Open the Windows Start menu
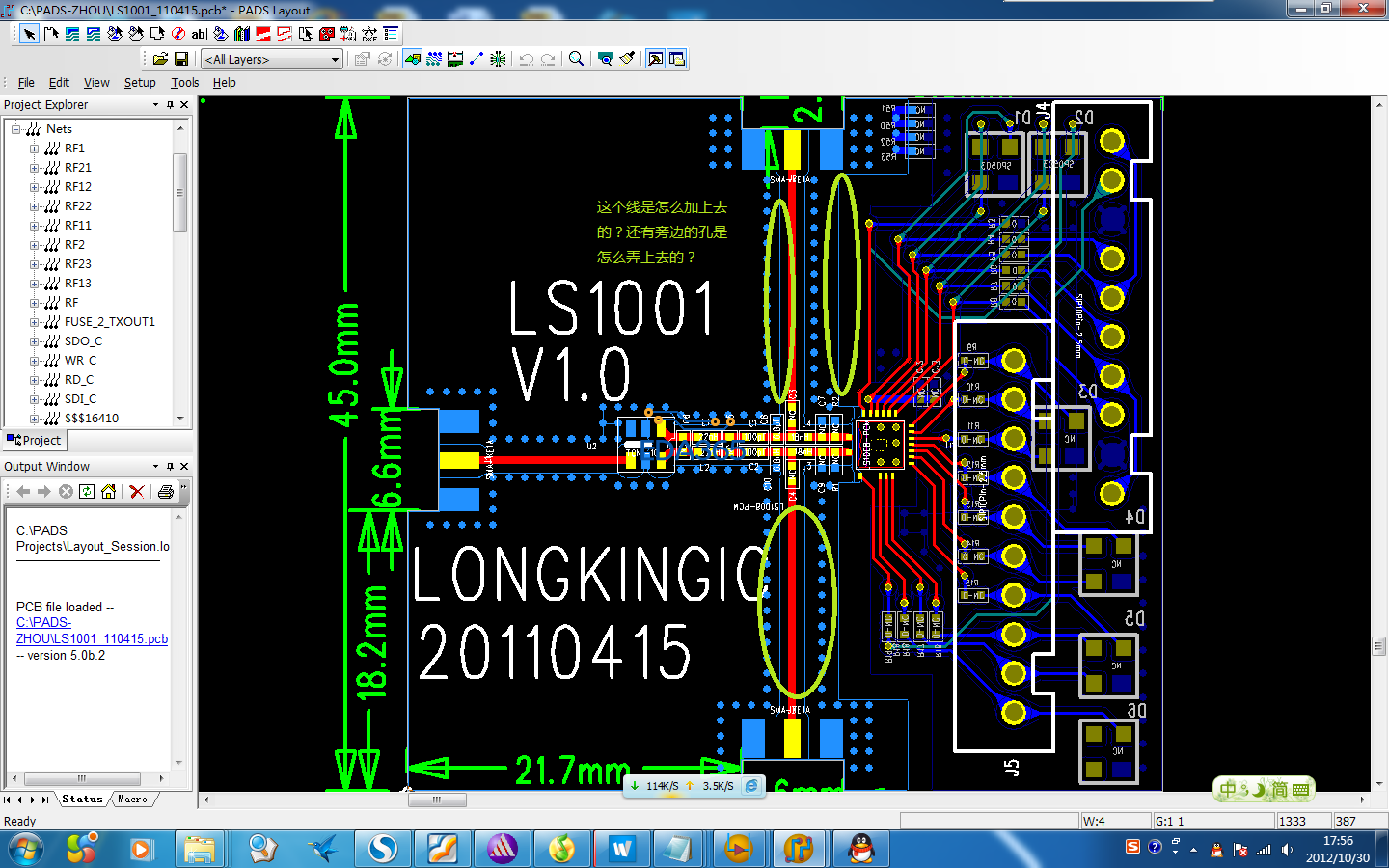The width and height of the screenshot is (1389, 868). tap(25, 850)
